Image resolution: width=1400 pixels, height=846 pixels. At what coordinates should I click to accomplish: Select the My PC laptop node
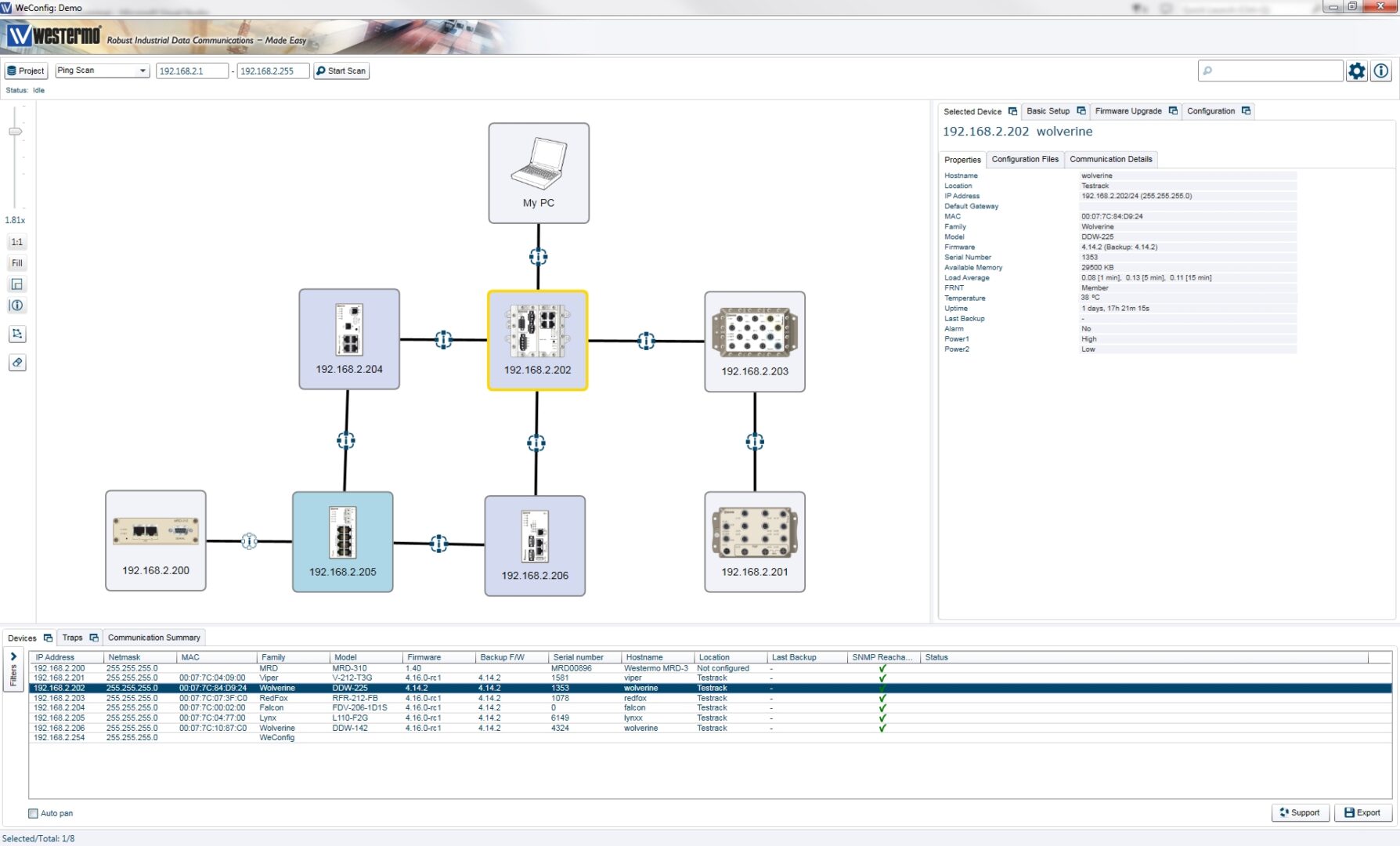point(539,173)
